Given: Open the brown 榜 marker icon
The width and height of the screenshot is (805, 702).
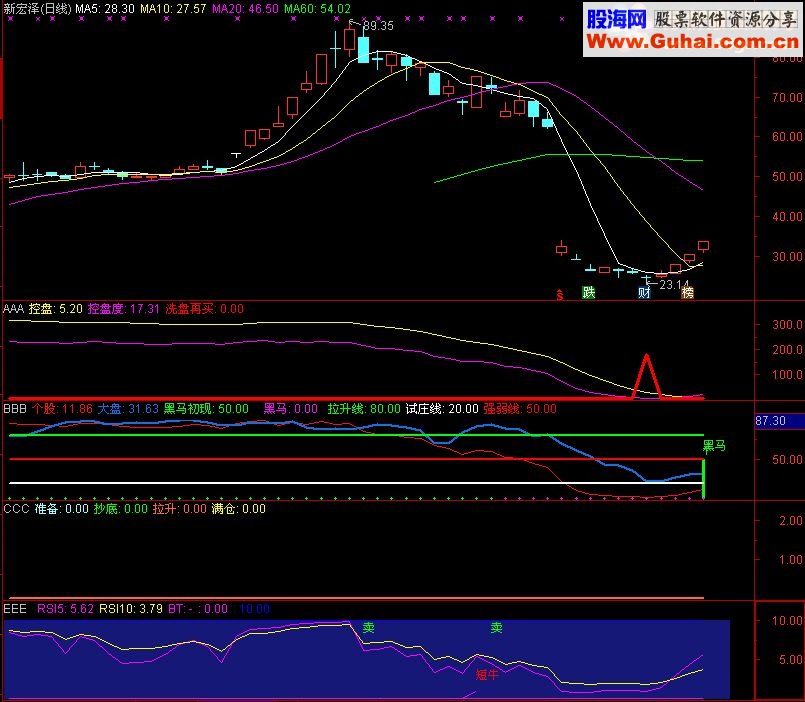Looking at the screenshot, I should point(687,293).
